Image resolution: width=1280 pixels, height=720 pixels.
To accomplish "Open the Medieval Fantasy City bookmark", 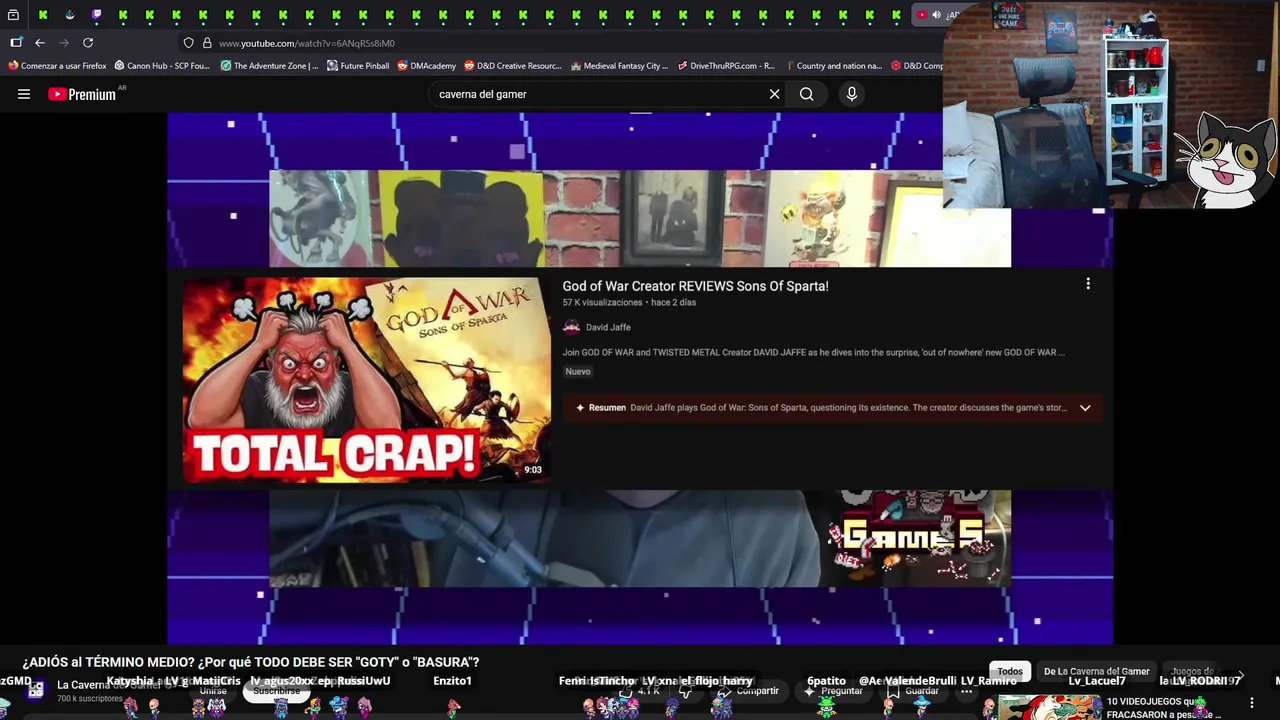I will 619,66.
